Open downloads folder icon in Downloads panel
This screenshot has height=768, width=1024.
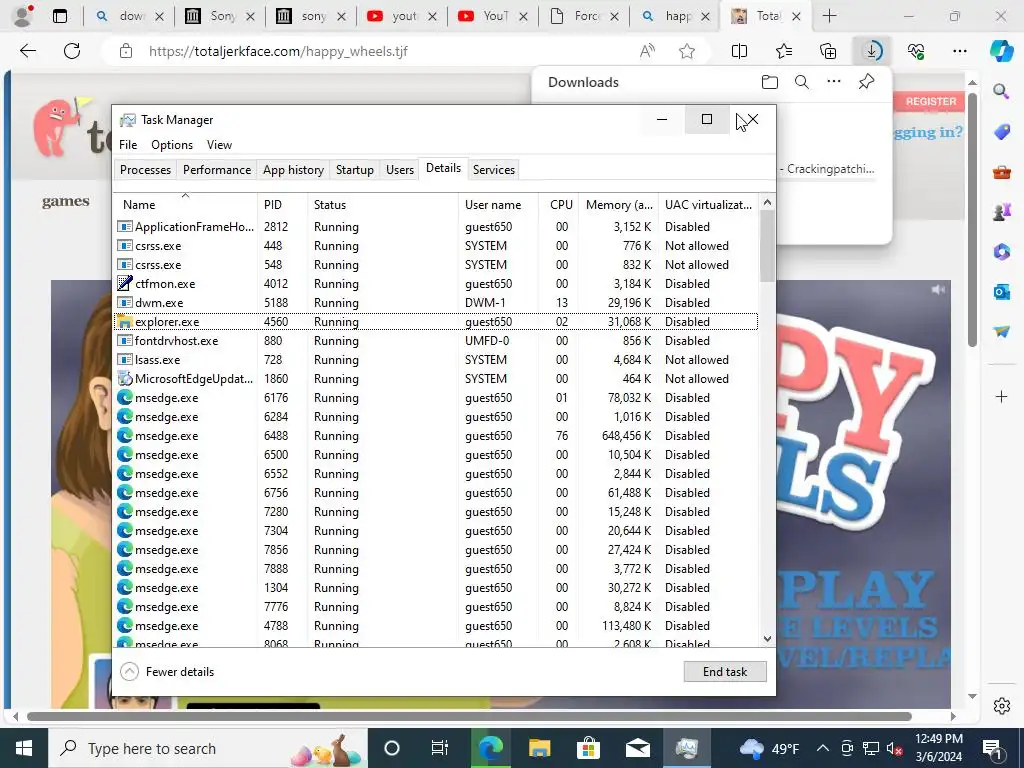tap(770, 82)
